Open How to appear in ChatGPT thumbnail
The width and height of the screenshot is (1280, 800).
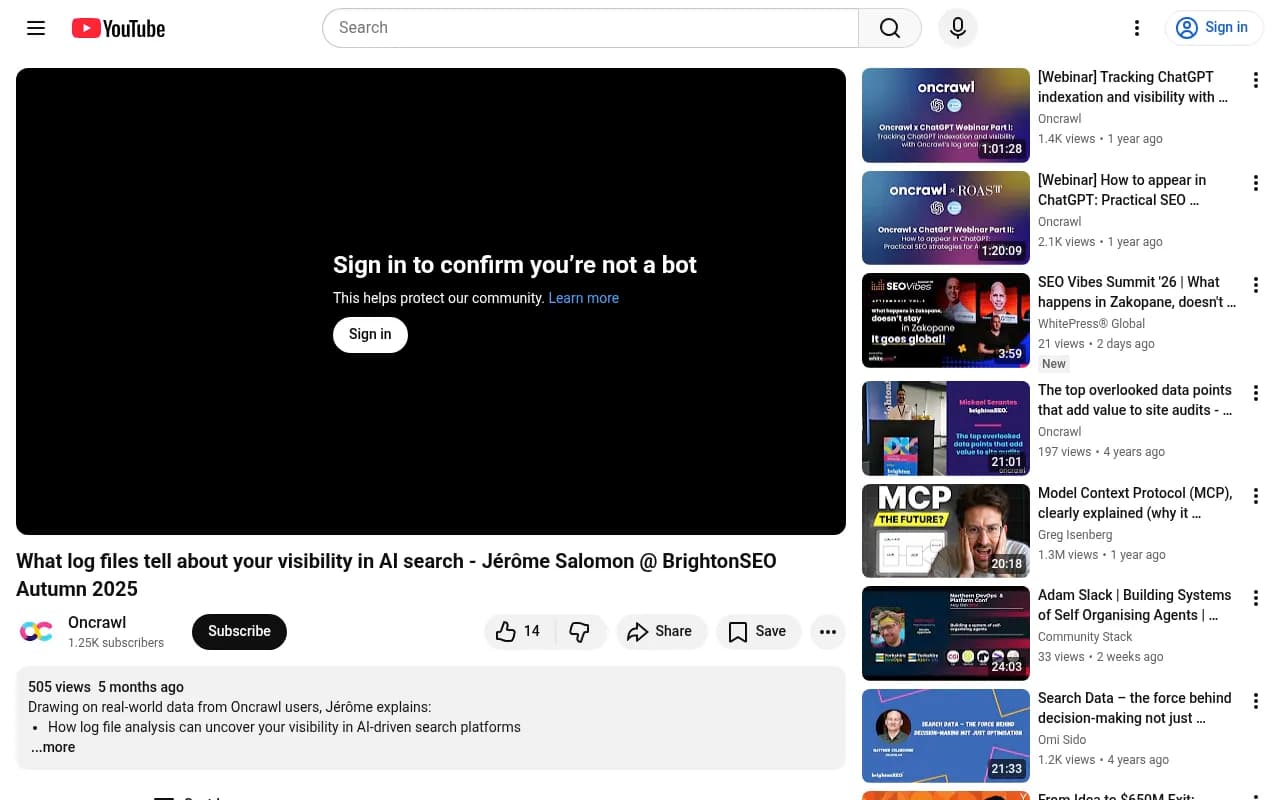point(946,218)
